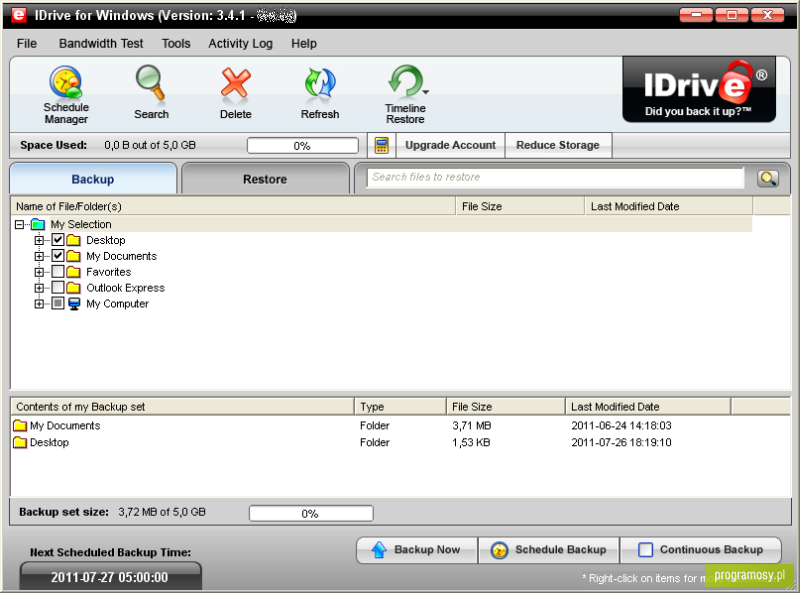This screenshot has width=800, height=593.
Task: Click the My Documents folder icon in backup set
Action: [x=20, y=425]
